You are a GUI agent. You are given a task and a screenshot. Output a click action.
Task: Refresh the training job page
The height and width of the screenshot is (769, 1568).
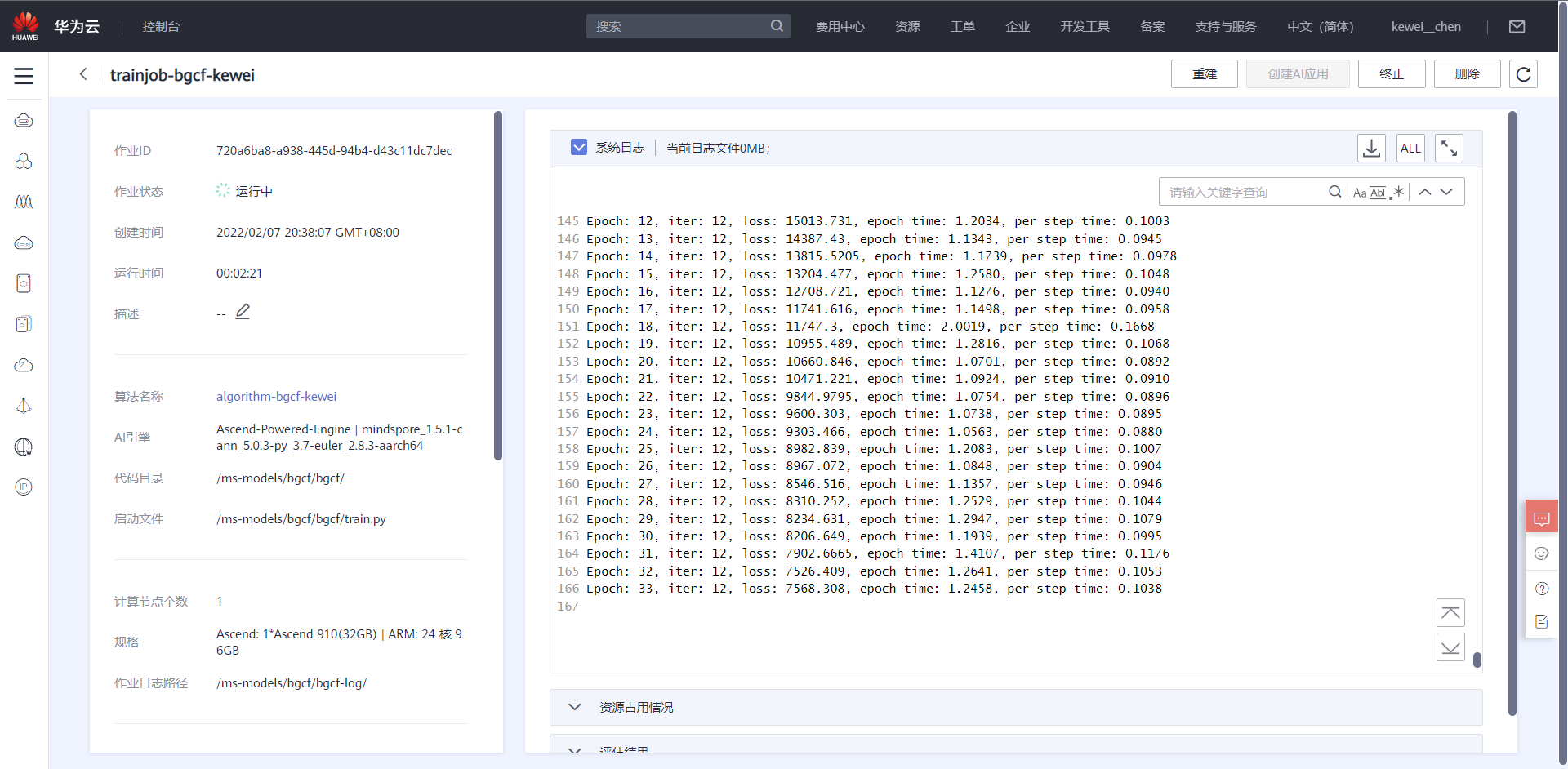[1523, 74]
